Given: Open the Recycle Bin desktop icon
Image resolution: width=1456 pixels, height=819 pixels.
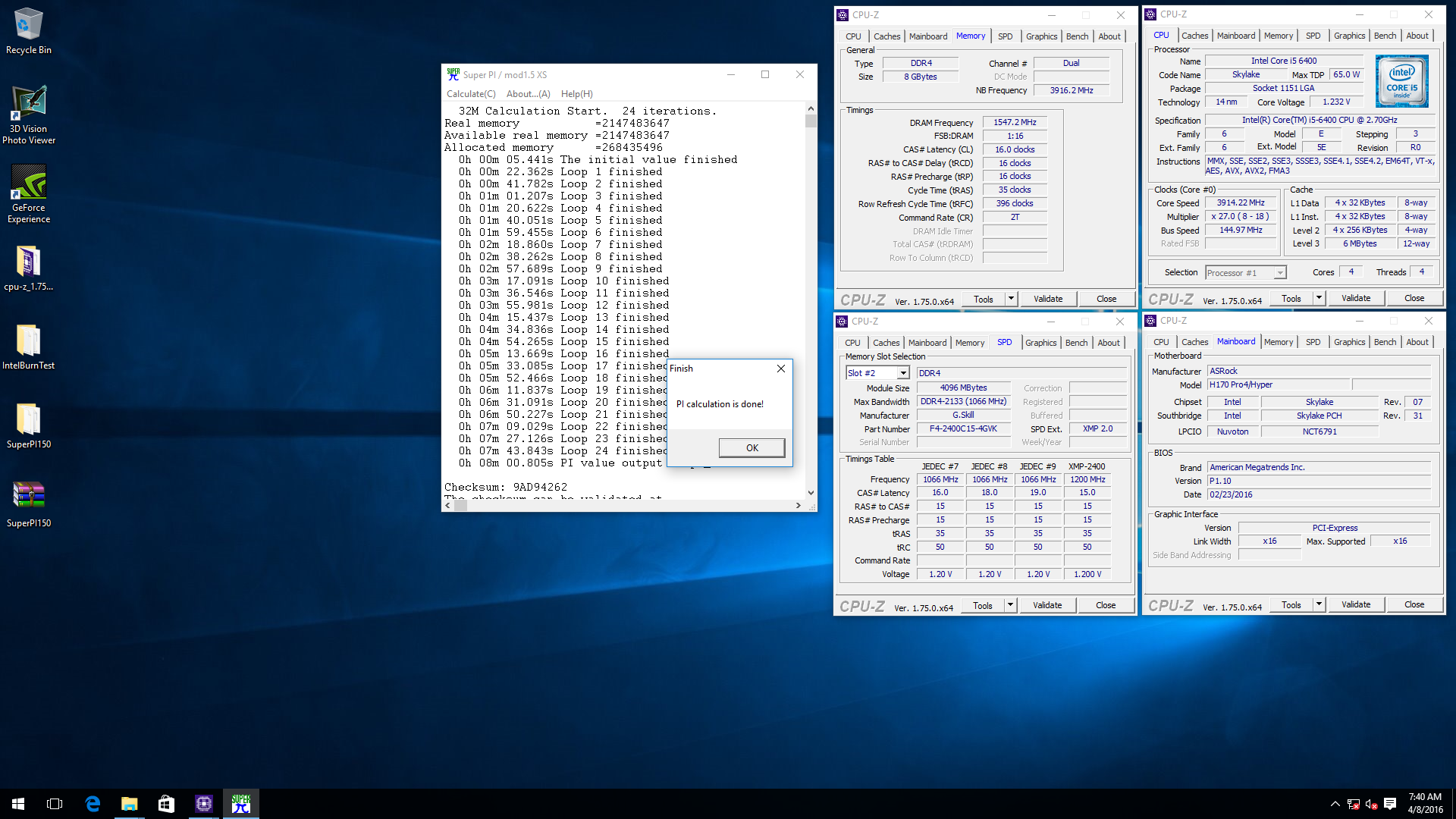Looking at the screenshot, I should pyautogui.click(x=29, y=32).
